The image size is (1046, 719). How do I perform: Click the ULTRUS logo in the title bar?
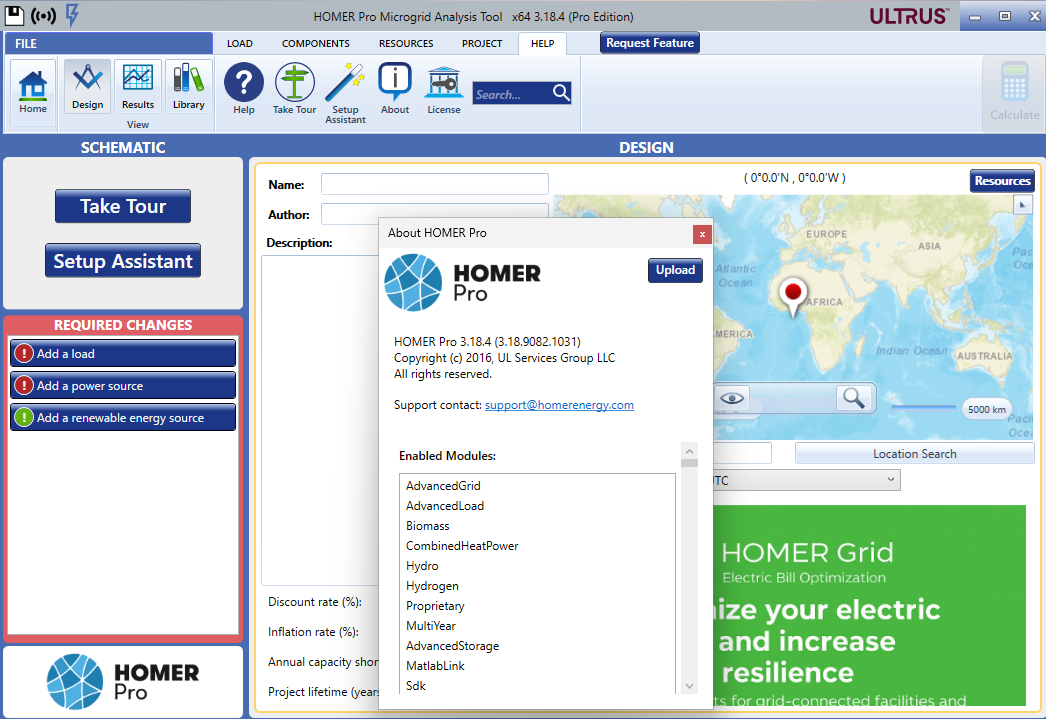coord(909,16)
